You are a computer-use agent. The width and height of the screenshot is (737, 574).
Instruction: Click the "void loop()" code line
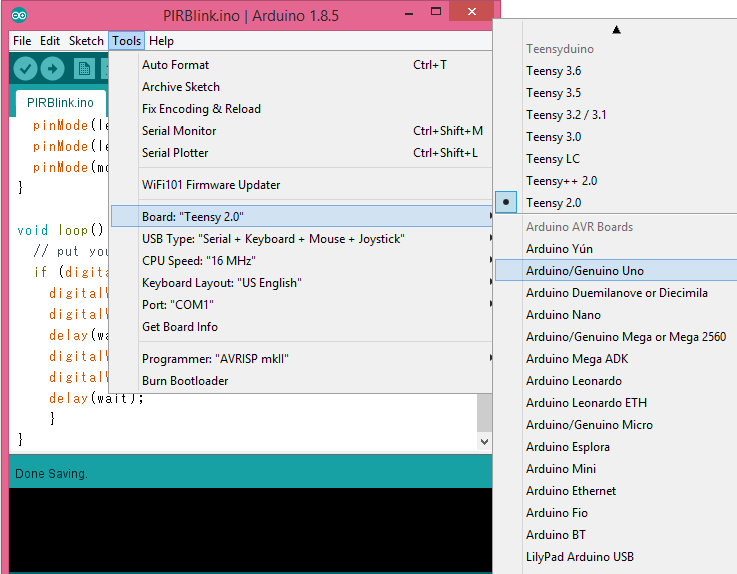(60, 230)
